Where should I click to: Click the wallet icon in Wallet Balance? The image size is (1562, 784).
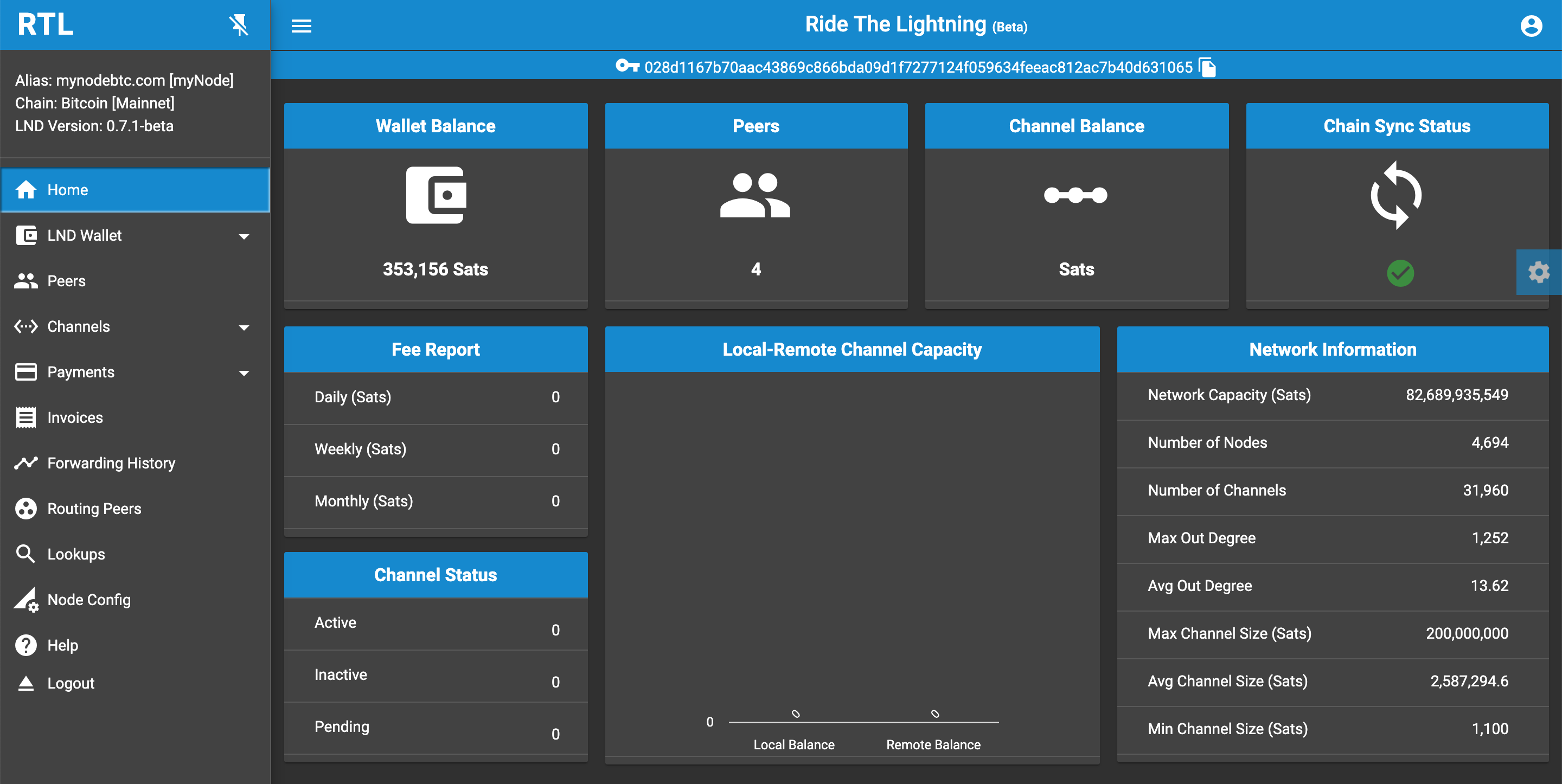(x=436, y=195)
